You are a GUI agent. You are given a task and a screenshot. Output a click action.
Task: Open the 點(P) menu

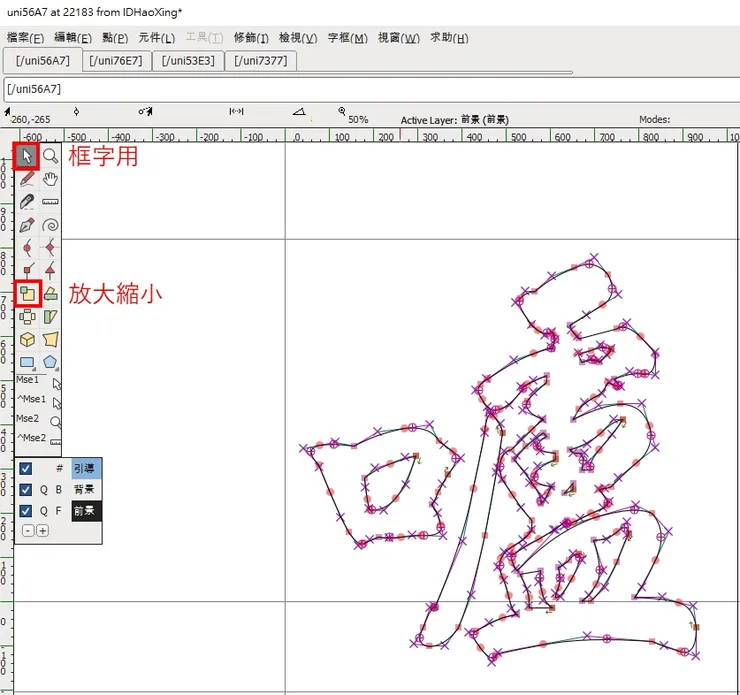tap(115, 38)
